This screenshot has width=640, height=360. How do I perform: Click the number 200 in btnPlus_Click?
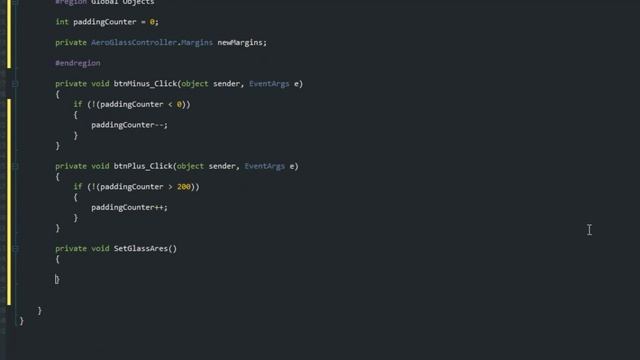184,187
